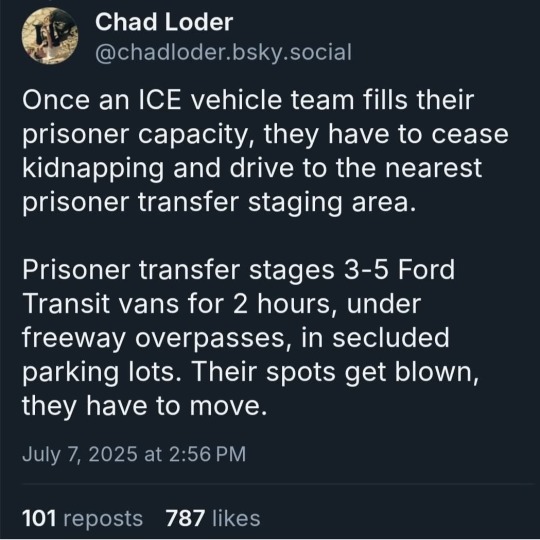Click the July 7, 2025 date text

[80, 454]
